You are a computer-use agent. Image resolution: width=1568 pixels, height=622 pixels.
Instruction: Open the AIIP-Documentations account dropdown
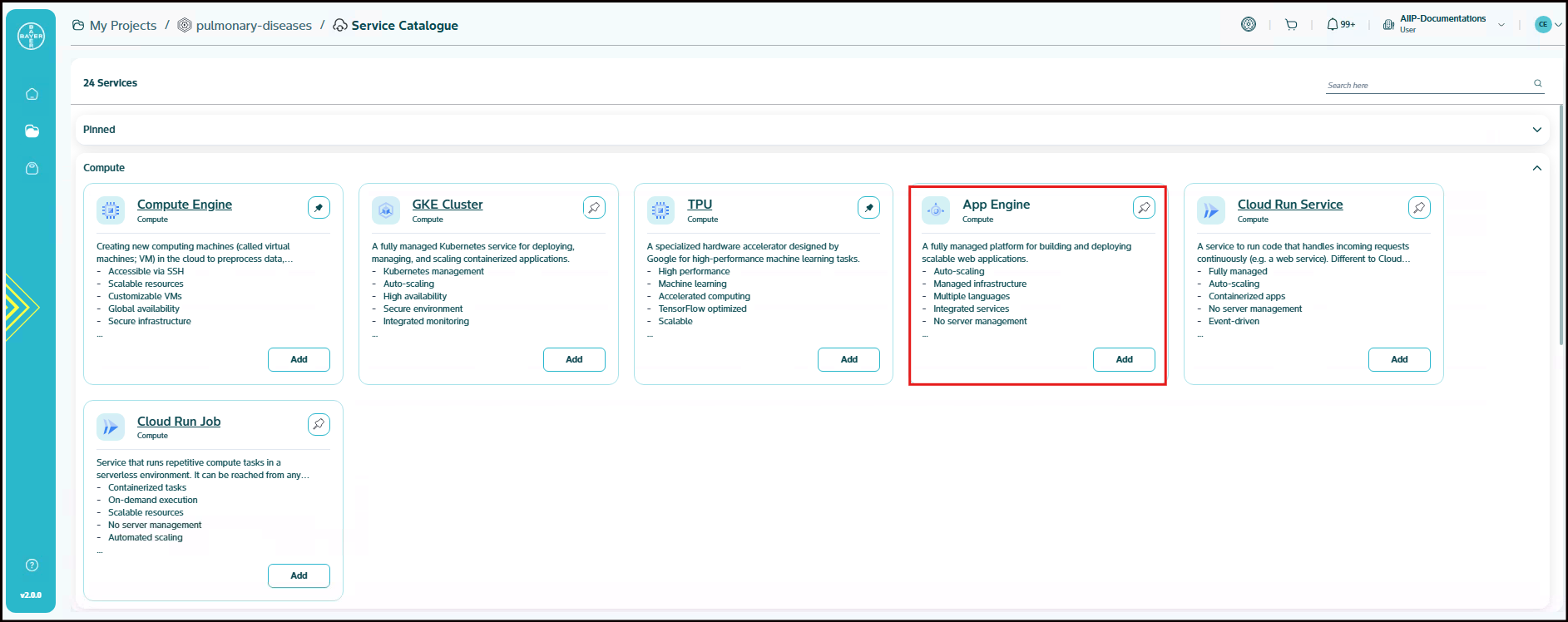(x=1501, y=25)
